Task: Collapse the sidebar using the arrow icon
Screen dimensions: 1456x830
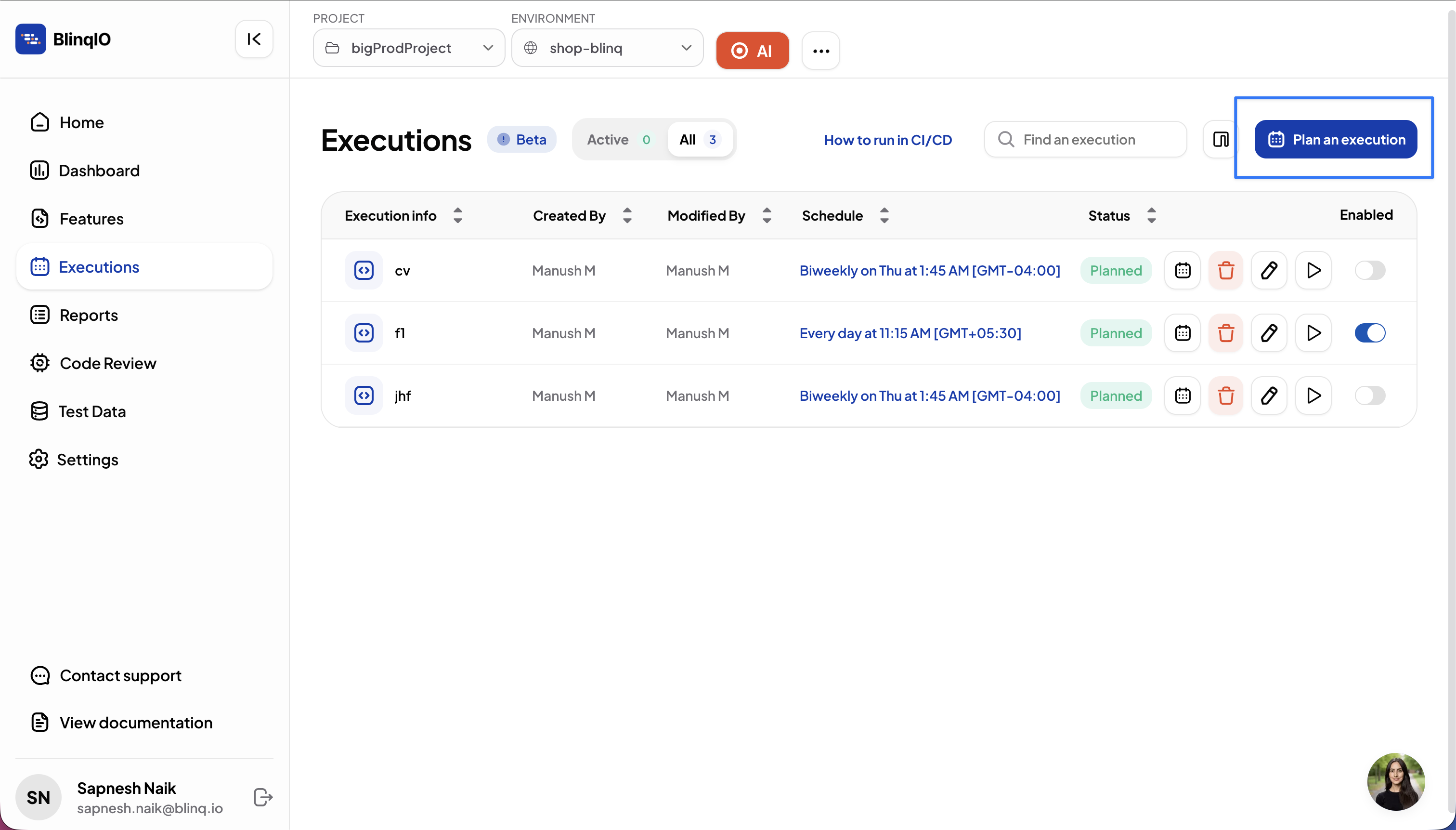Action: [254, 40]
